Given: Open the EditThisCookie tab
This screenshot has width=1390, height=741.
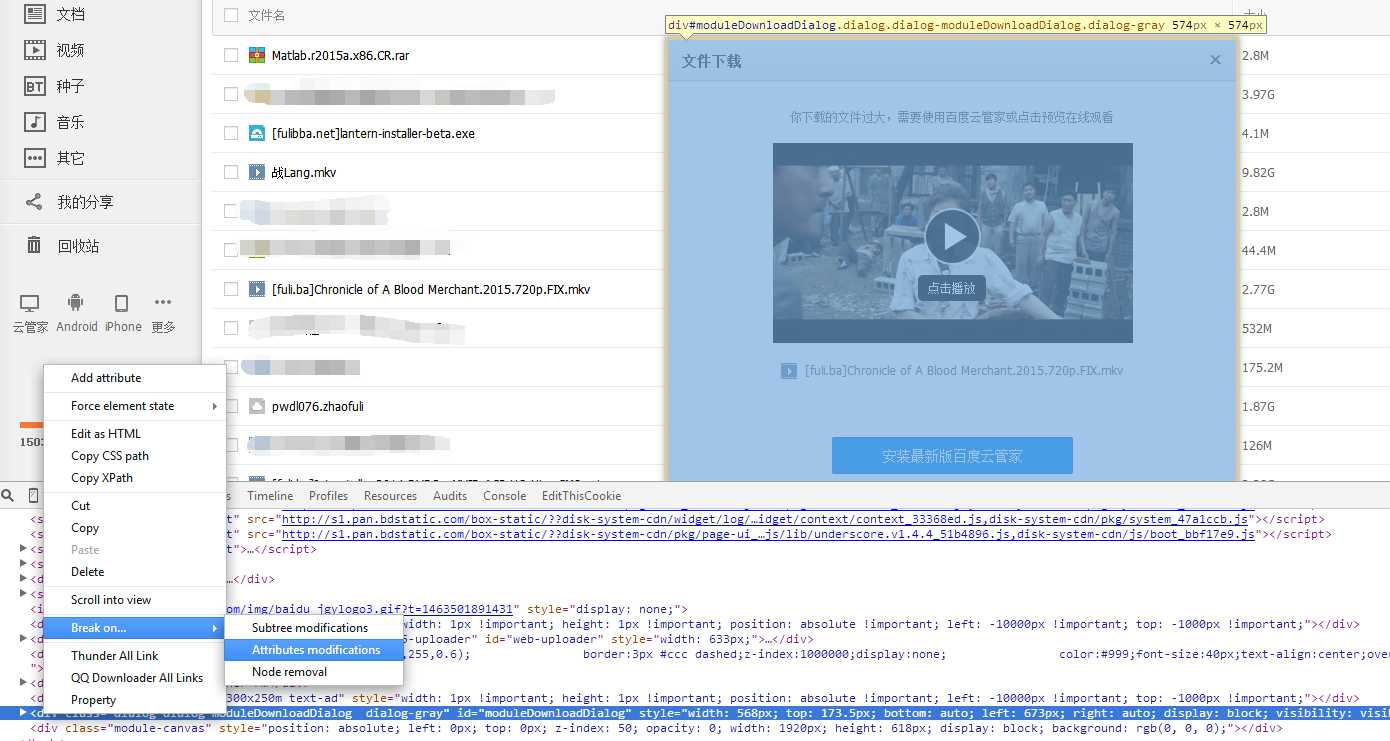Looking at the screenshot, I should [581, 496].
